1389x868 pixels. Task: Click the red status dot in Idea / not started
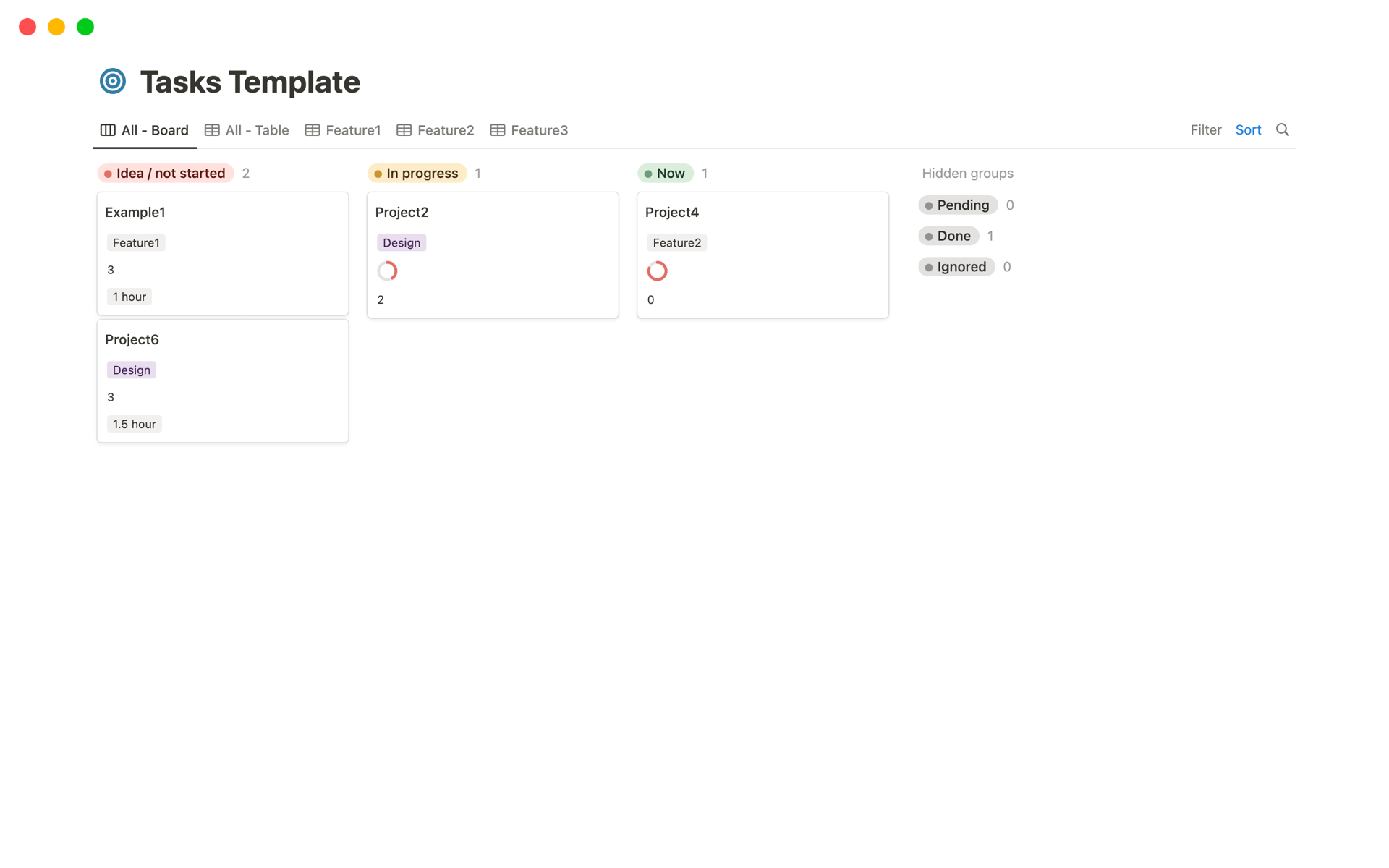coord(108,174)
